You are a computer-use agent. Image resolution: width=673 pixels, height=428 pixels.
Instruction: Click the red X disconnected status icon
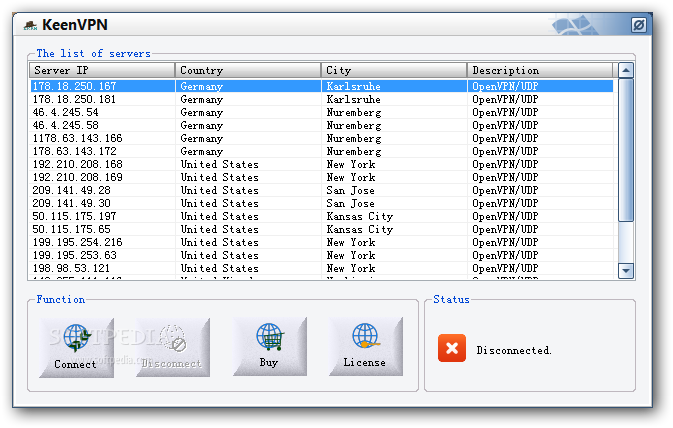click(x=452, y=348)
